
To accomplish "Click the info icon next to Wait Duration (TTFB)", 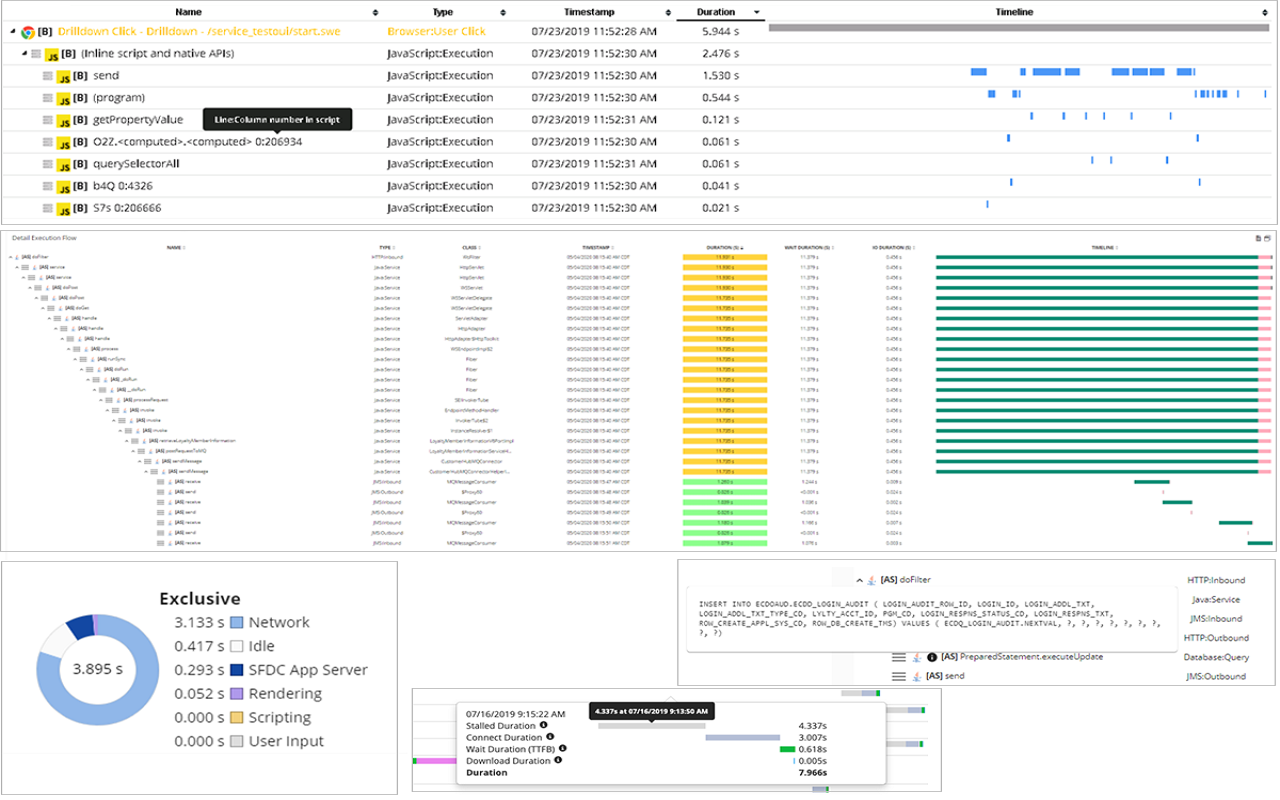I will (563, 749).
